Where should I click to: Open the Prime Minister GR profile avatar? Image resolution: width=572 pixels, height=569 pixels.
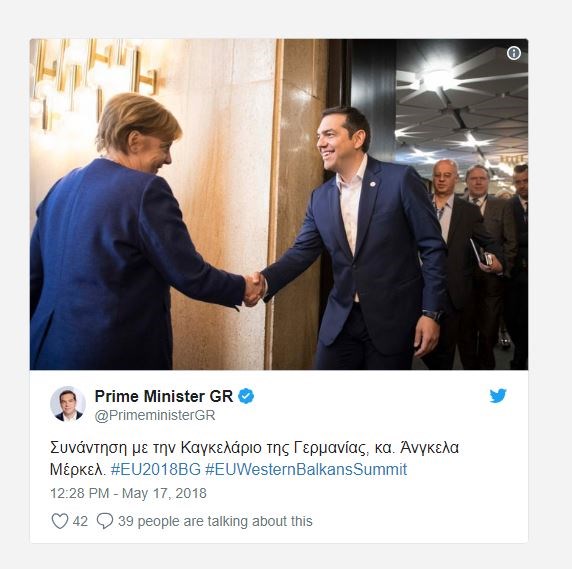pos(68,404)
